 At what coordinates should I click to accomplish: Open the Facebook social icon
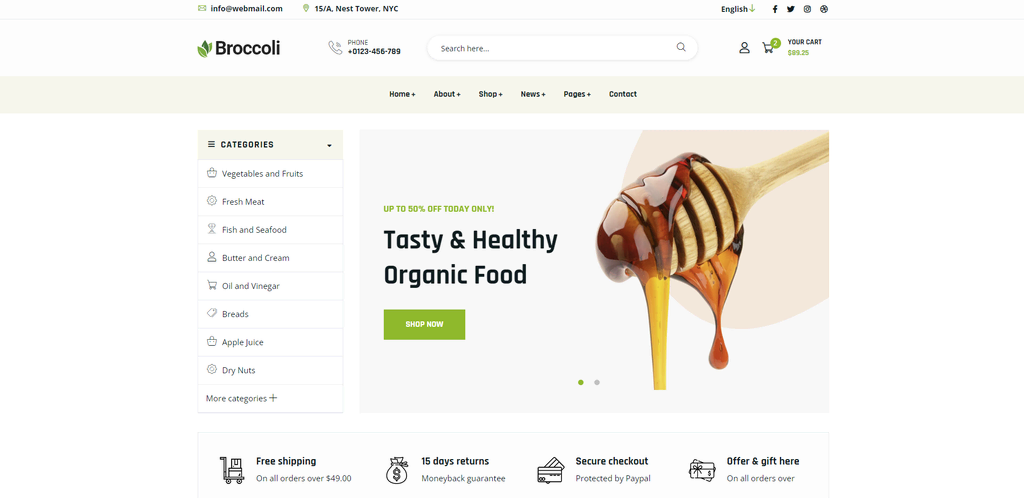click(775, 9)
